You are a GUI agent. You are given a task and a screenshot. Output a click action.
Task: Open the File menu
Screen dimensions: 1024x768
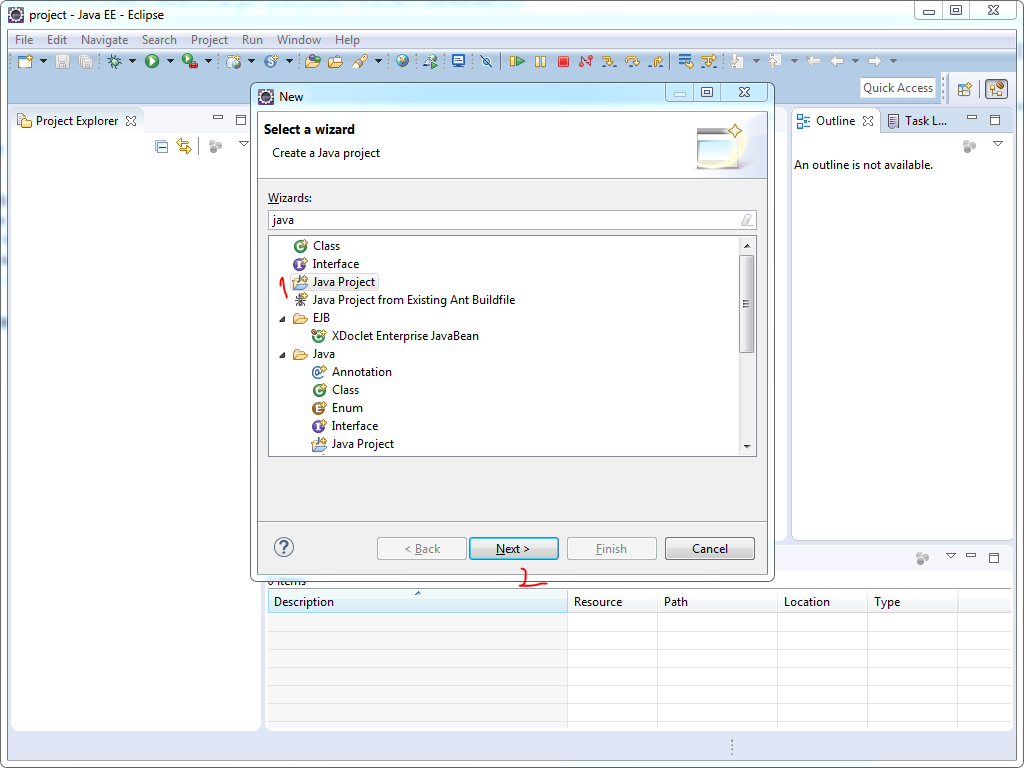pos(24,40)
